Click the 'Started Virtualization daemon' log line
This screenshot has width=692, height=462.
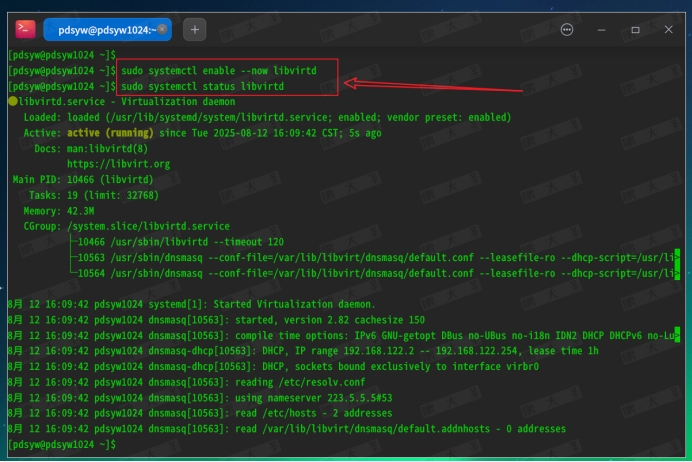tap(290, 304)
